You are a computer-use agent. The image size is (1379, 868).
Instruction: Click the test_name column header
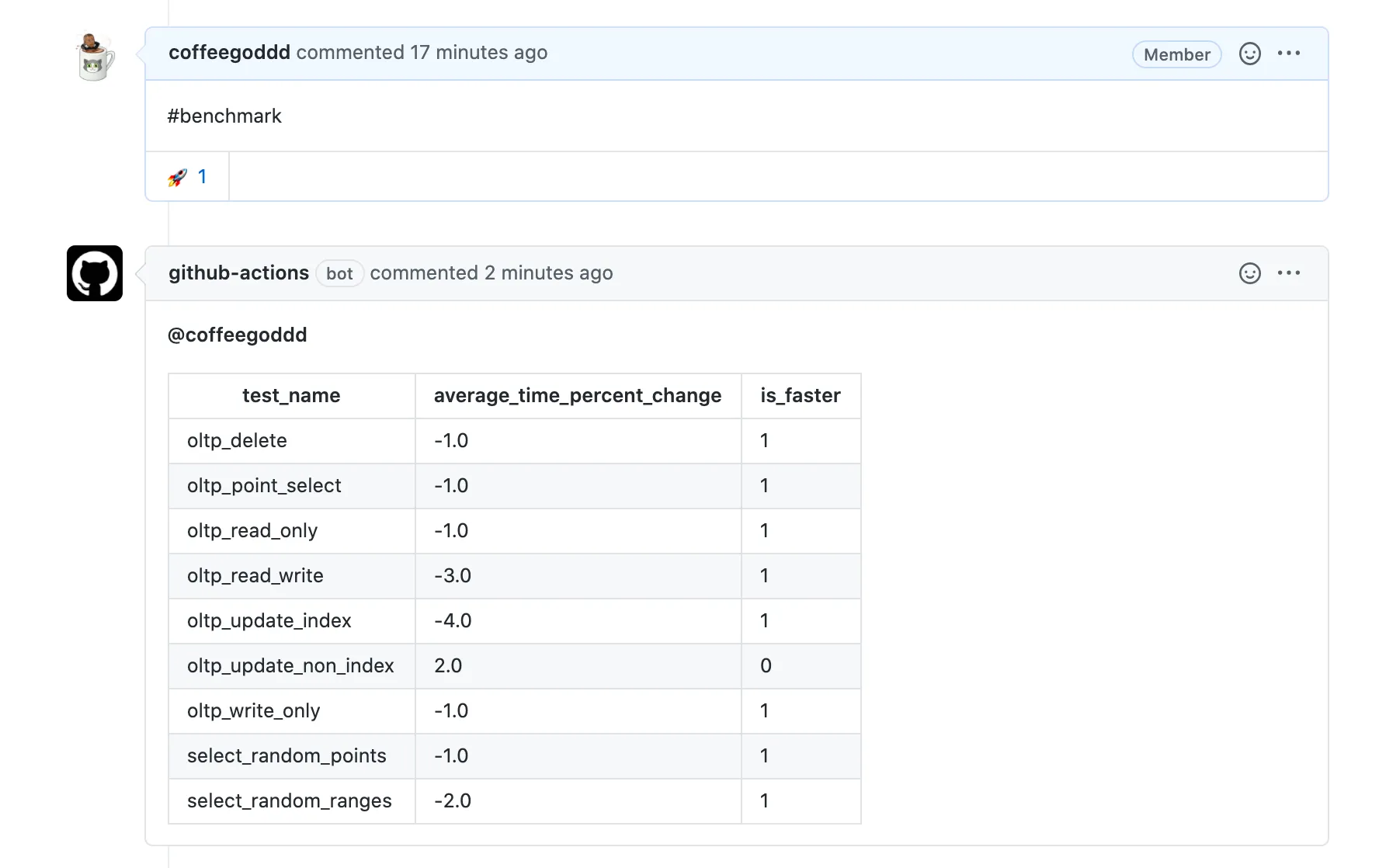pyautogui.click(x=290, y=395)
